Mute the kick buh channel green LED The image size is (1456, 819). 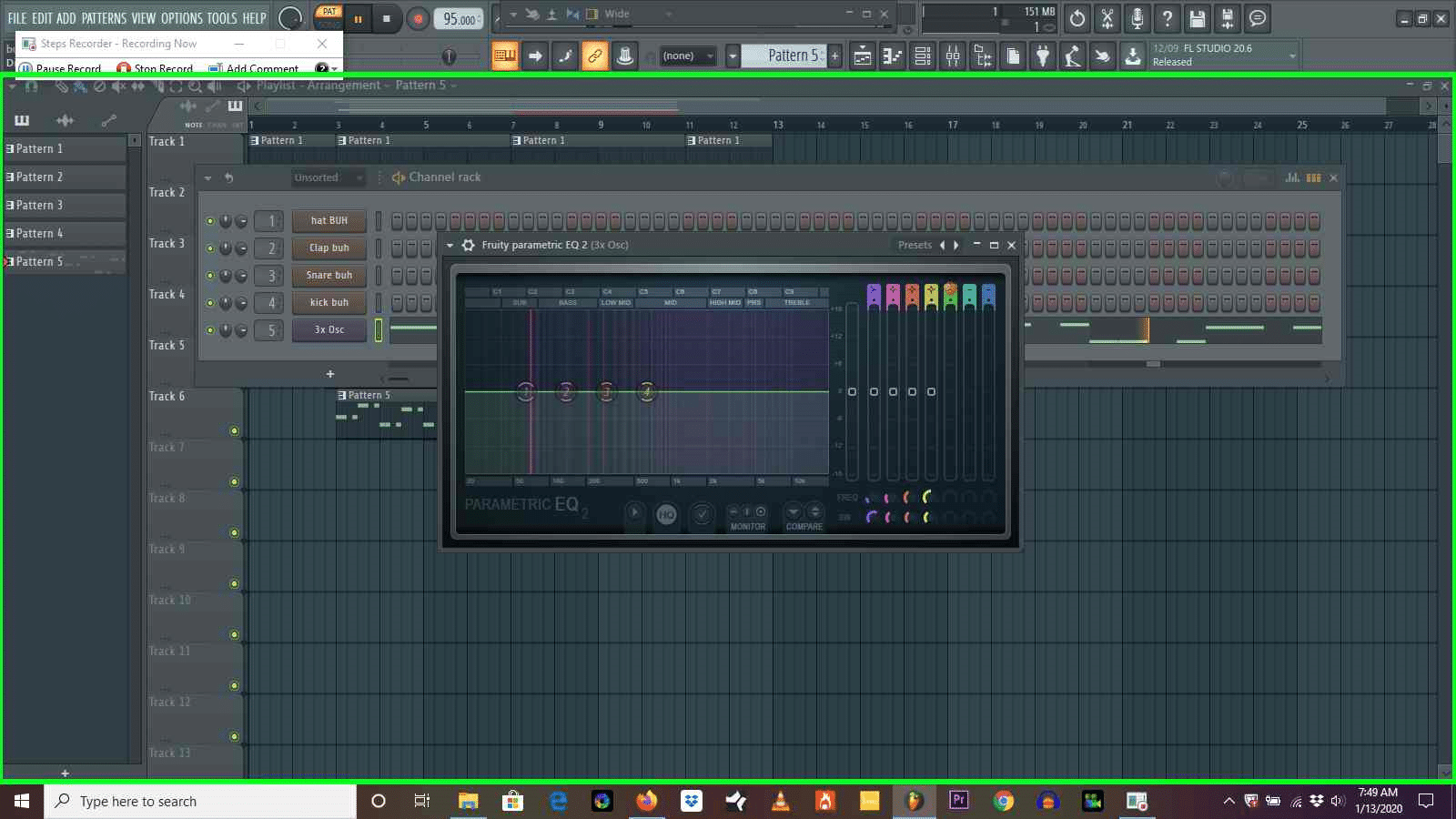pyautogui.click(x=210, y=303)
